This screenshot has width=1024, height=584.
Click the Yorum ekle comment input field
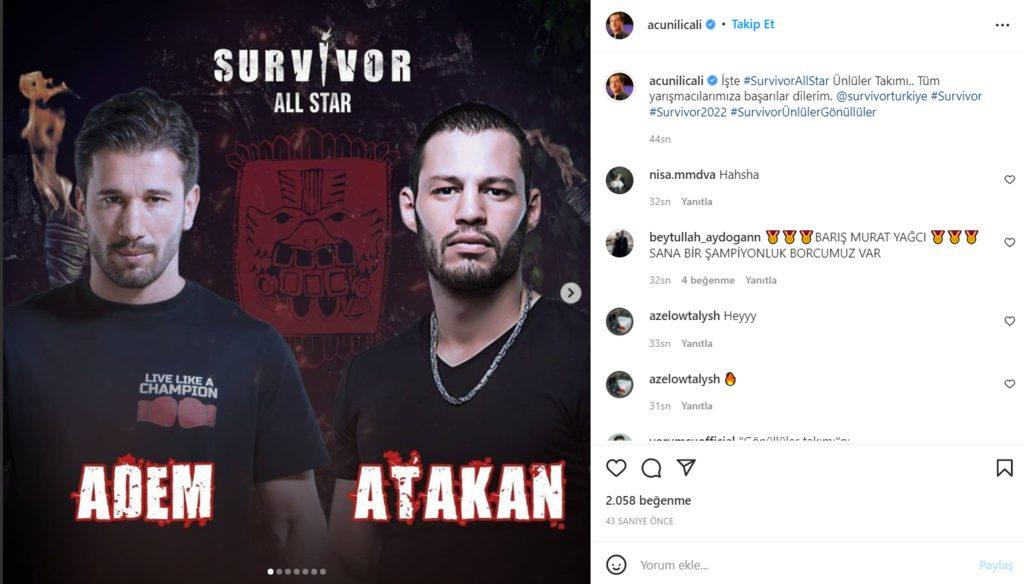click(x=803, y=565)
